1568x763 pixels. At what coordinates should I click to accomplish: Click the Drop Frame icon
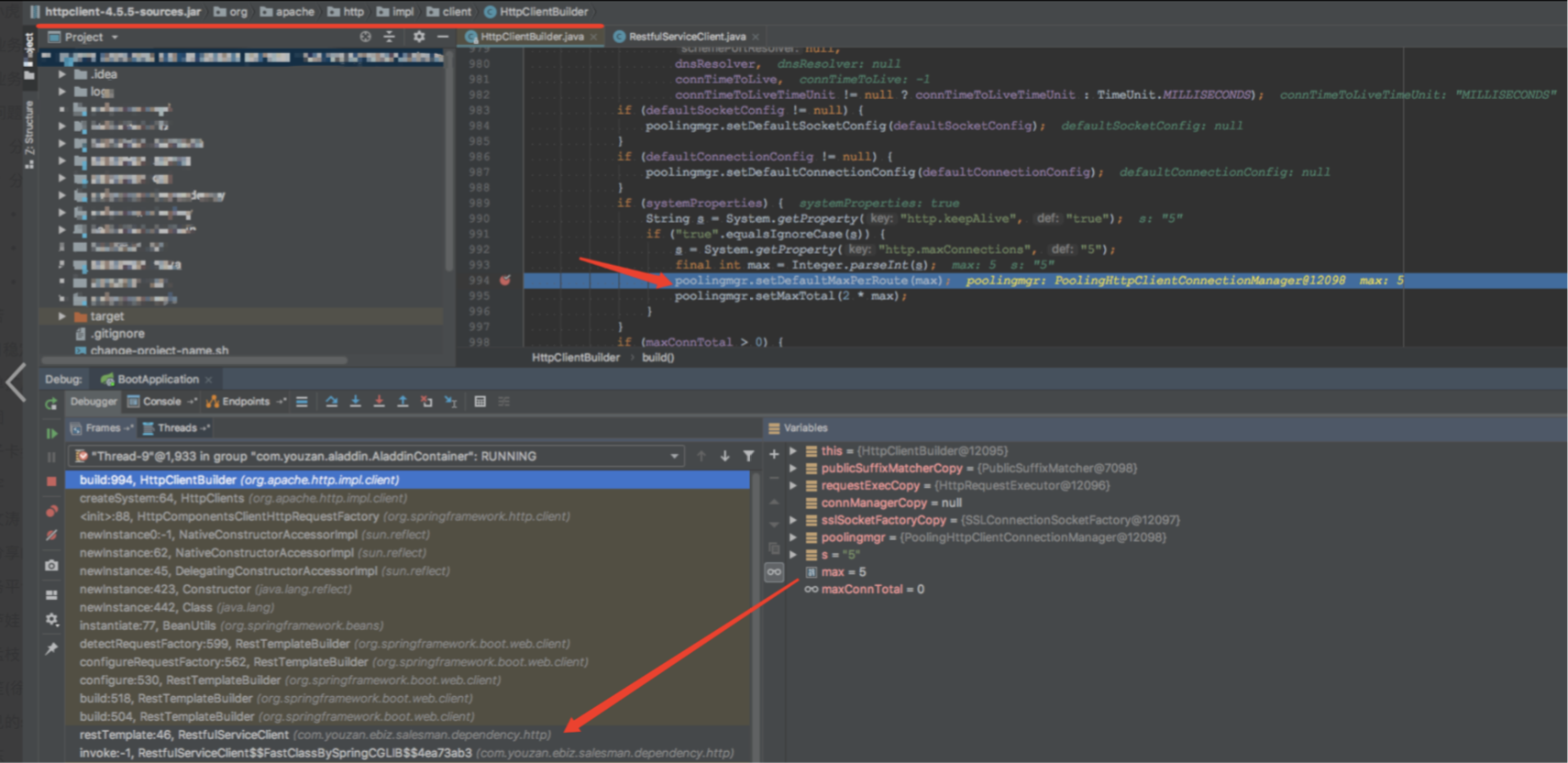[x=426, y=402]
